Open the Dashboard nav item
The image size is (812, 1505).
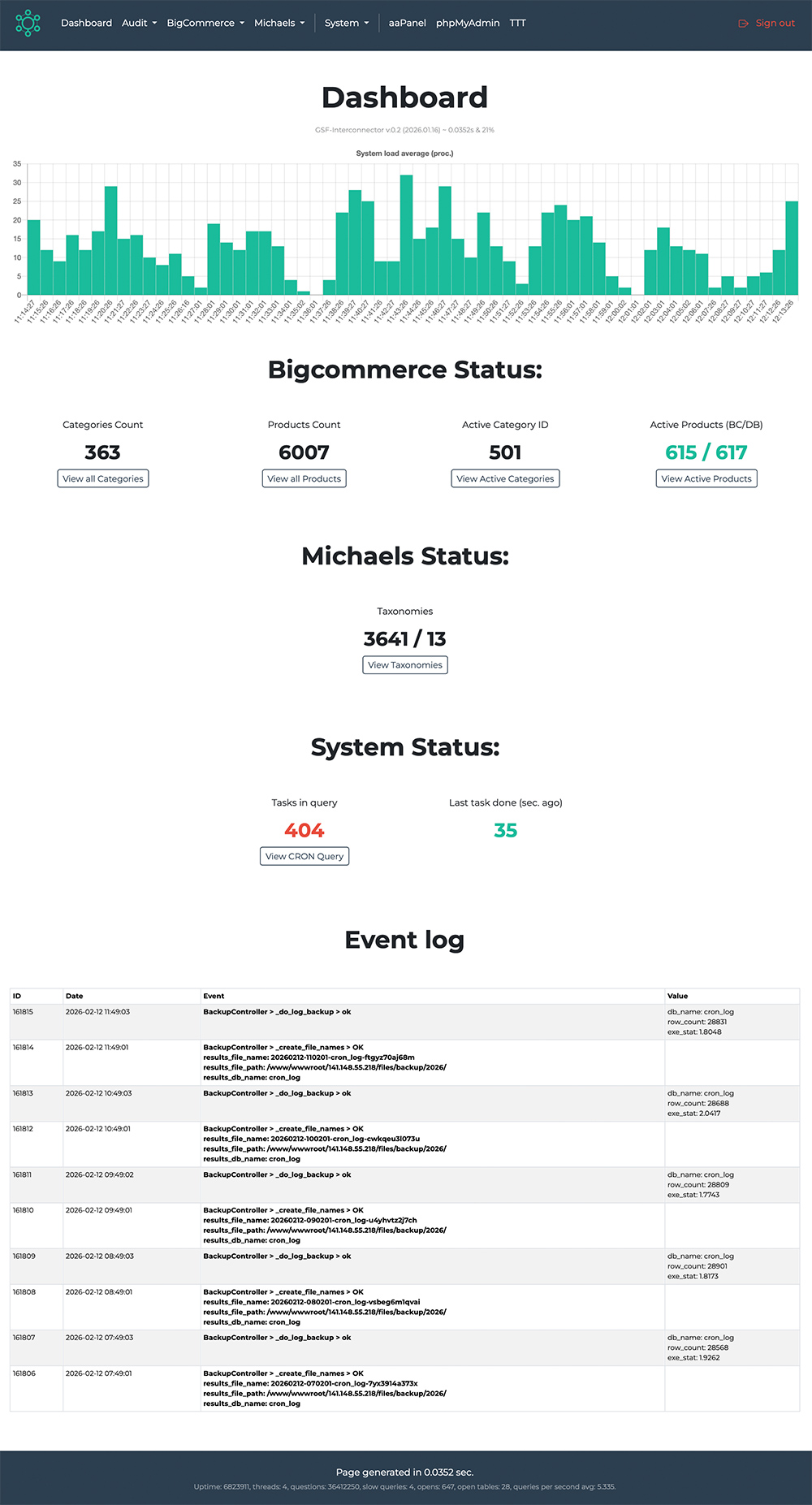86,23
